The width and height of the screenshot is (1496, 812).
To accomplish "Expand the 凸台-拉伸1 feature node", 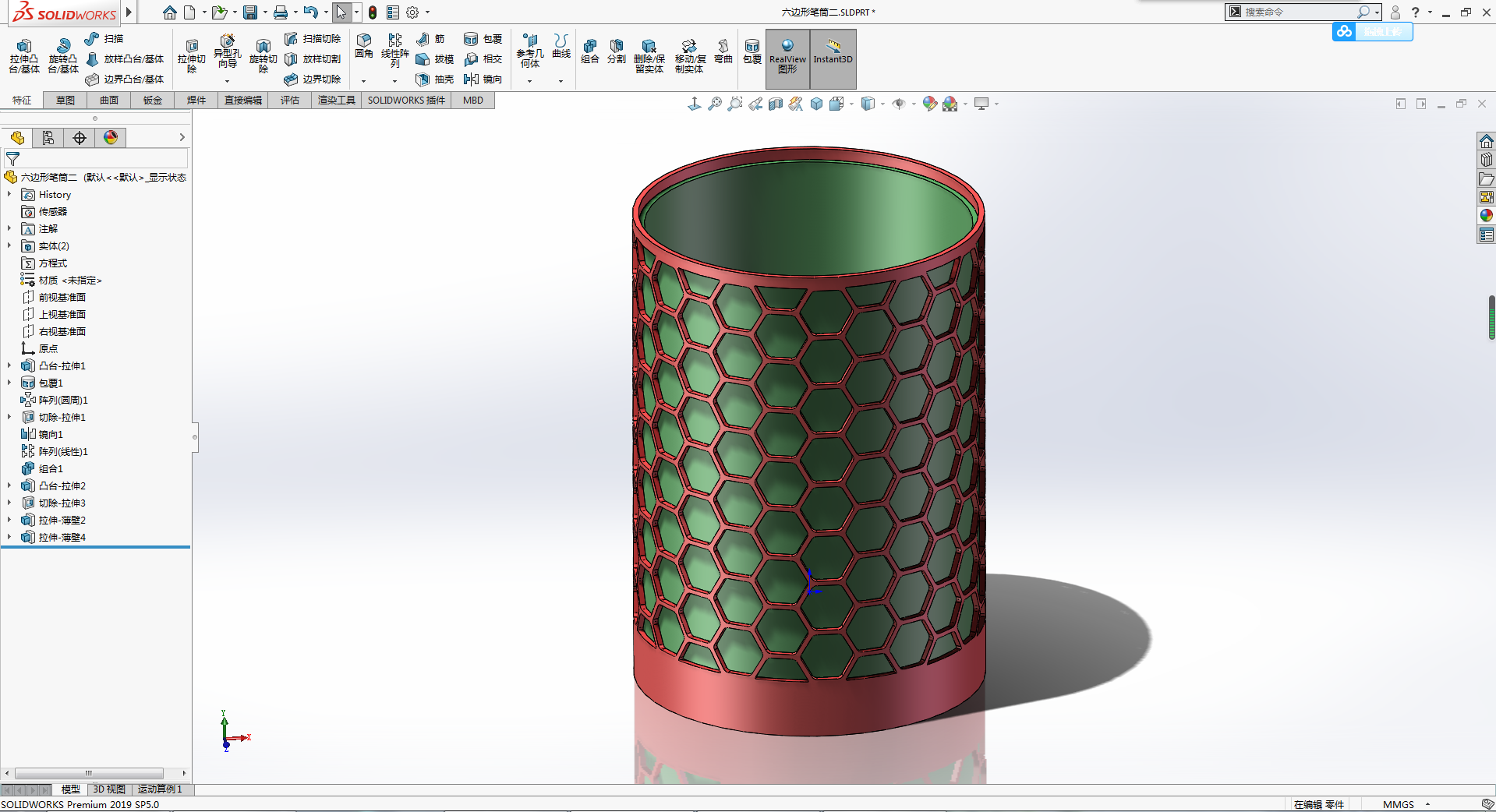I will (9, 365).
